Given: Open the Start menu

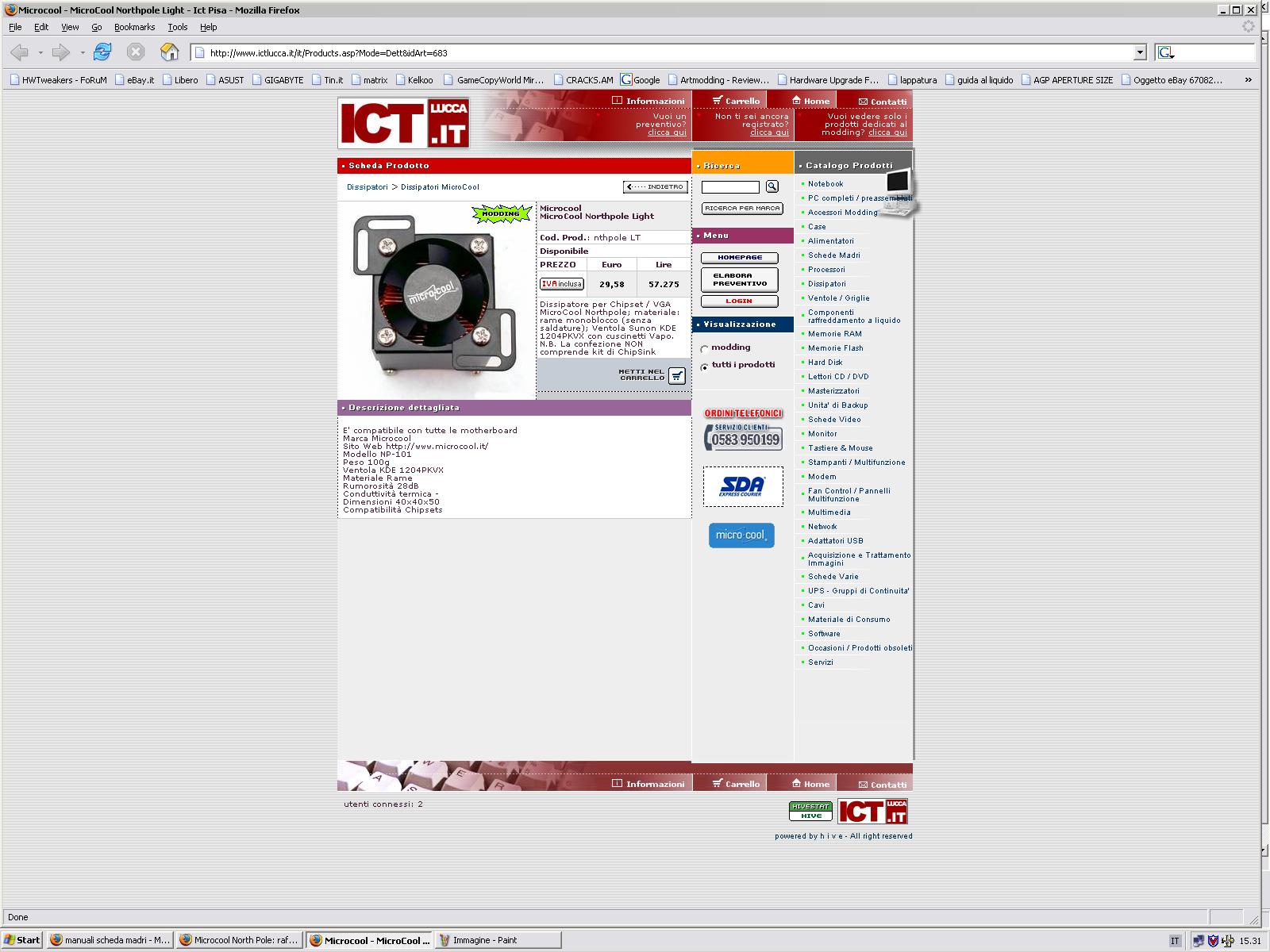Looking at the screenshot, I should 22,940.
